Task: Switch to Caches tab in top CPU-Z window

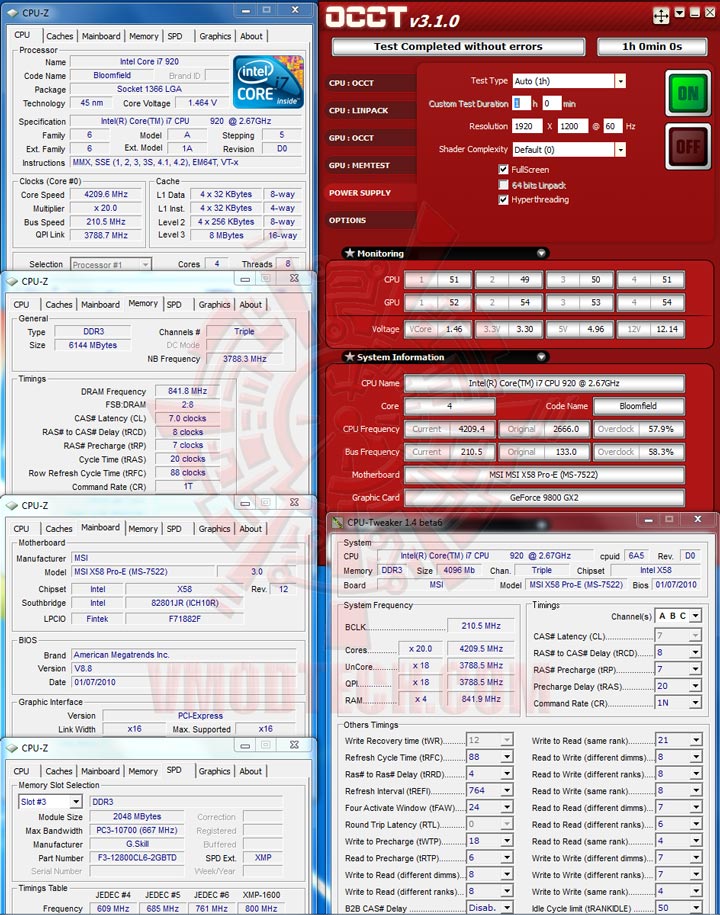Action: [x=60, y=36]
